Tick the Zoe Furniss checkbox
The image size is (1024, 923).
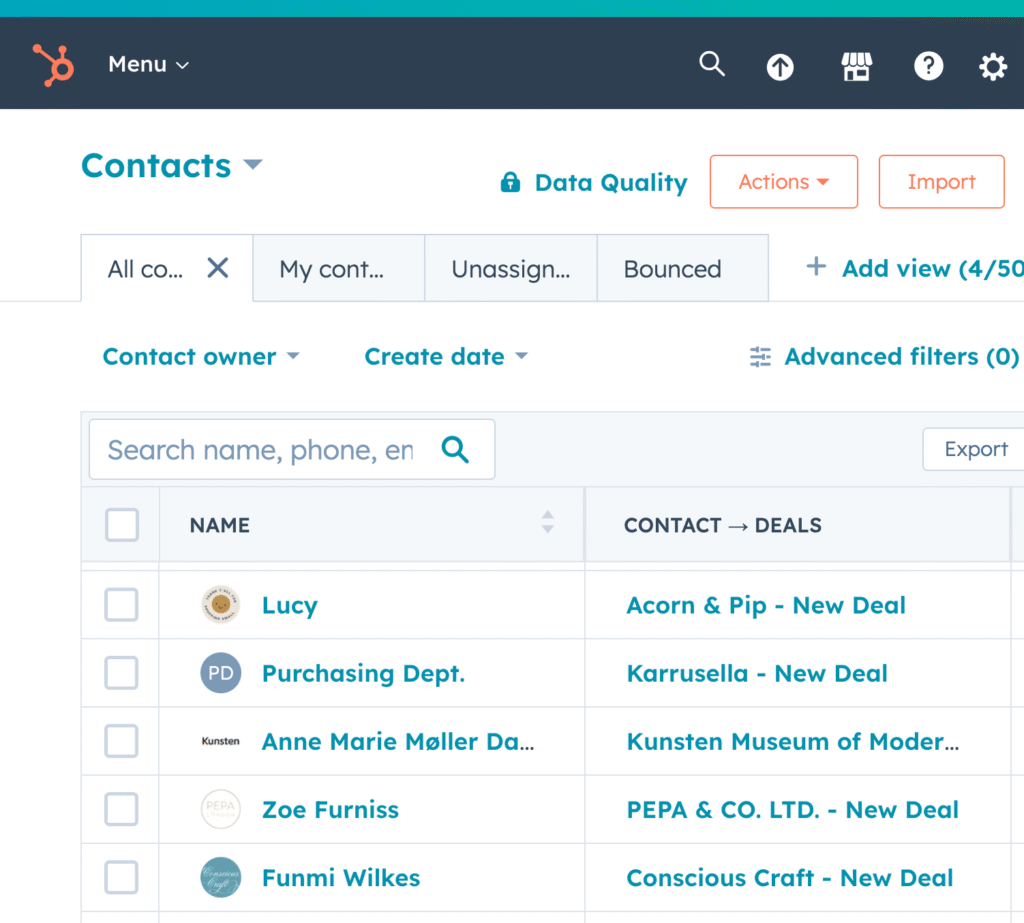(121, 809)
